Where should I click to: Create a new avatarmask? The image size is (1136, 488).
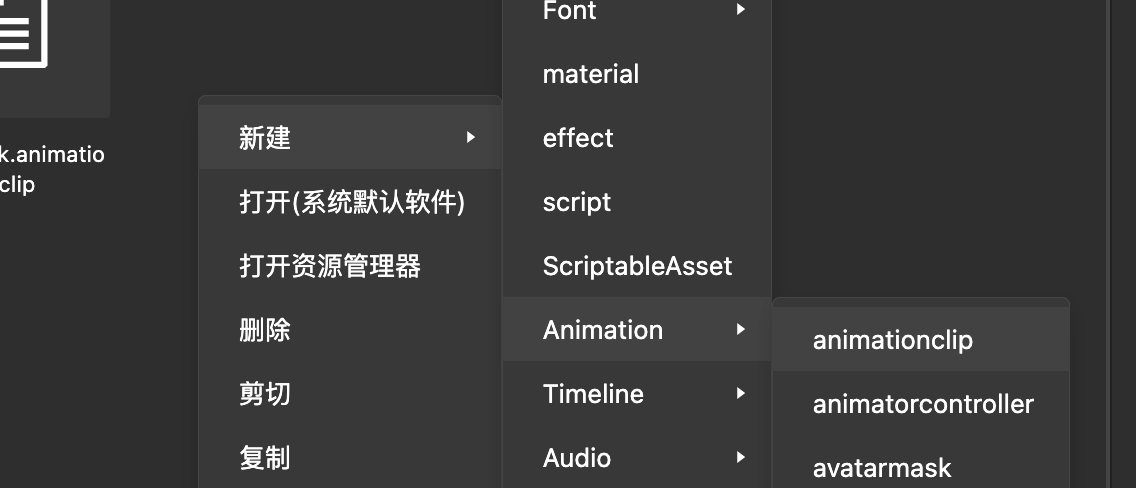(x=921, y=466)
